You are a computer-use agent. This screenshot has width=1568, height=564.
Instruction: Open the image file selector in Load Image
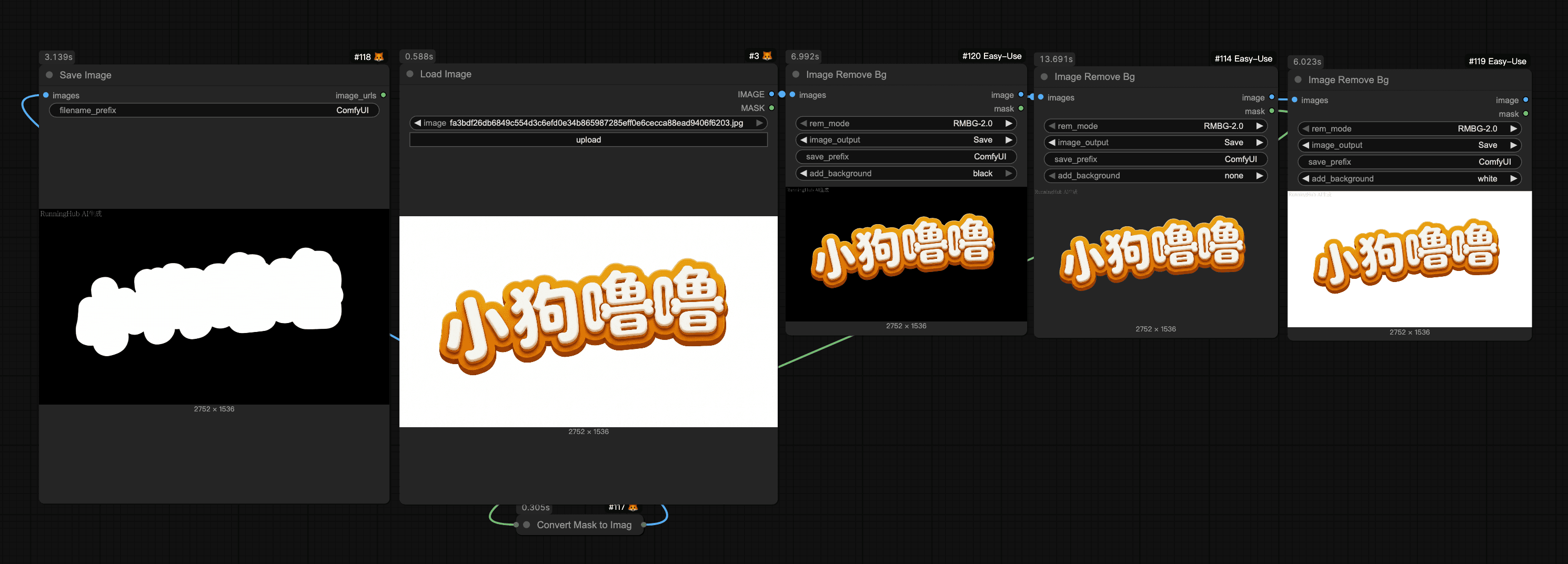click(588, 123)
